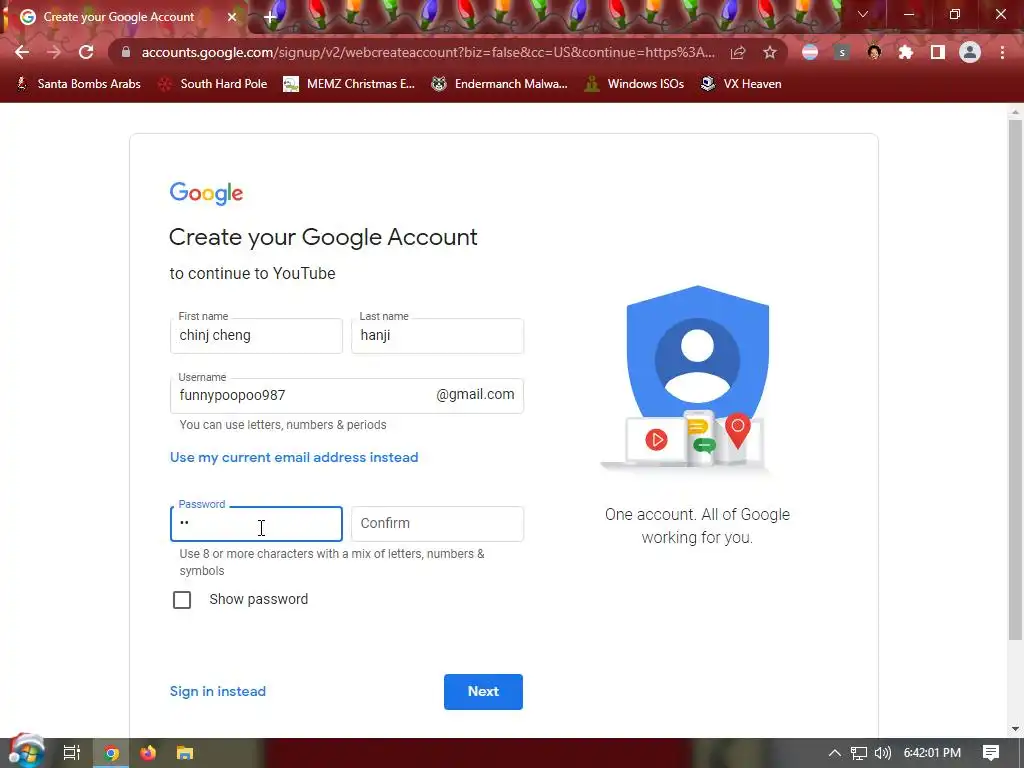Screen dimensions: 1024x768
Task: Click the page vertical scrollbar
Action: pos(1015,379)
